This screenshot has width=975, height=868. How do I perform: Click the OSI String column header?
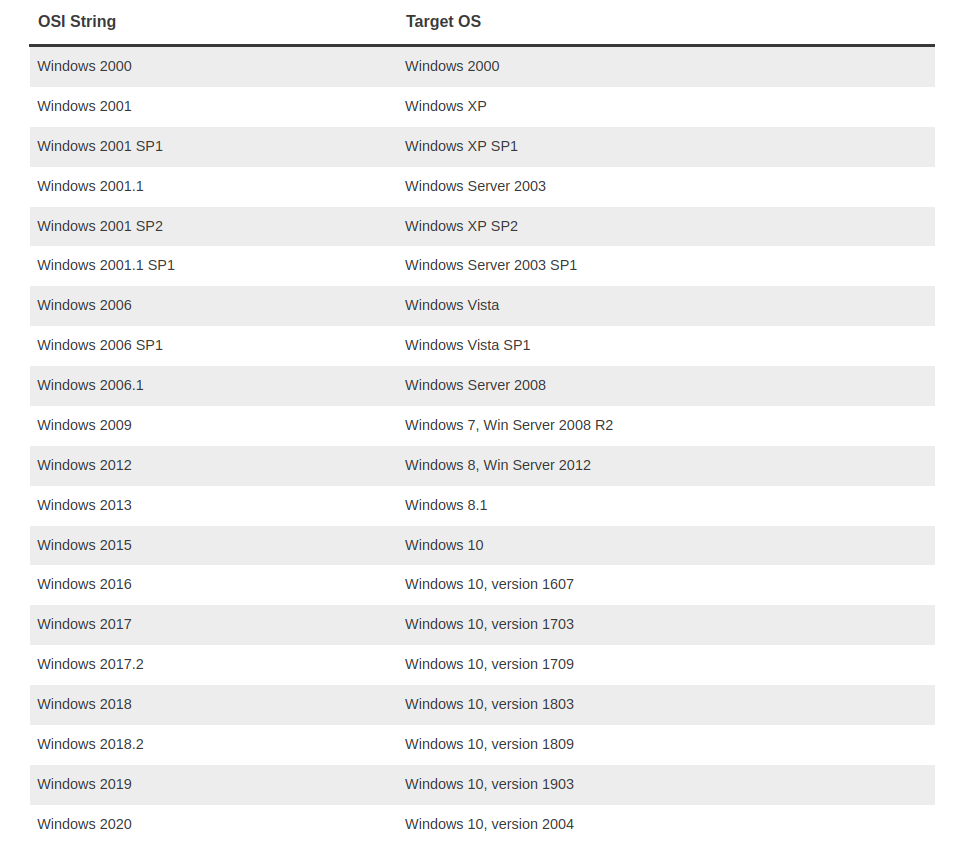click(x=77, y=22)
